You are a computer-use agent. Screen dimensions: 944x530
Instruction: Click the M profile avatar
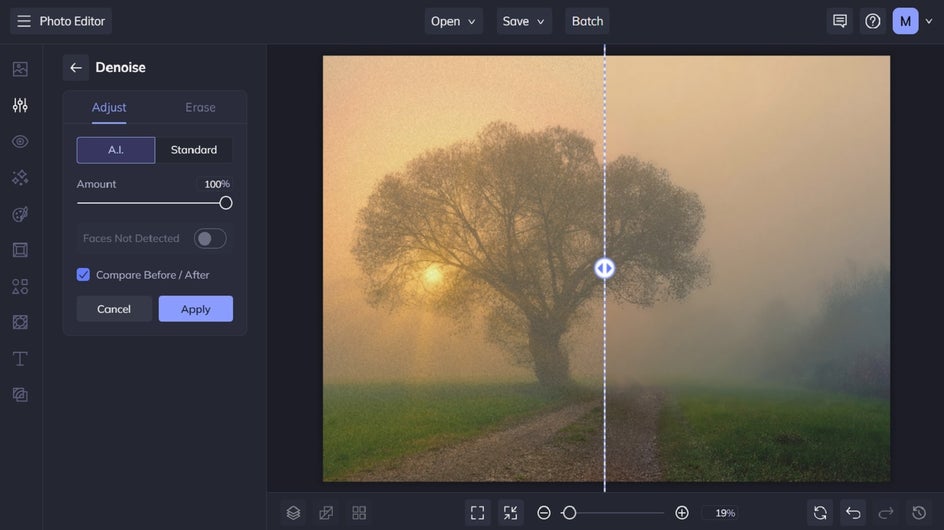pos(905,21)
